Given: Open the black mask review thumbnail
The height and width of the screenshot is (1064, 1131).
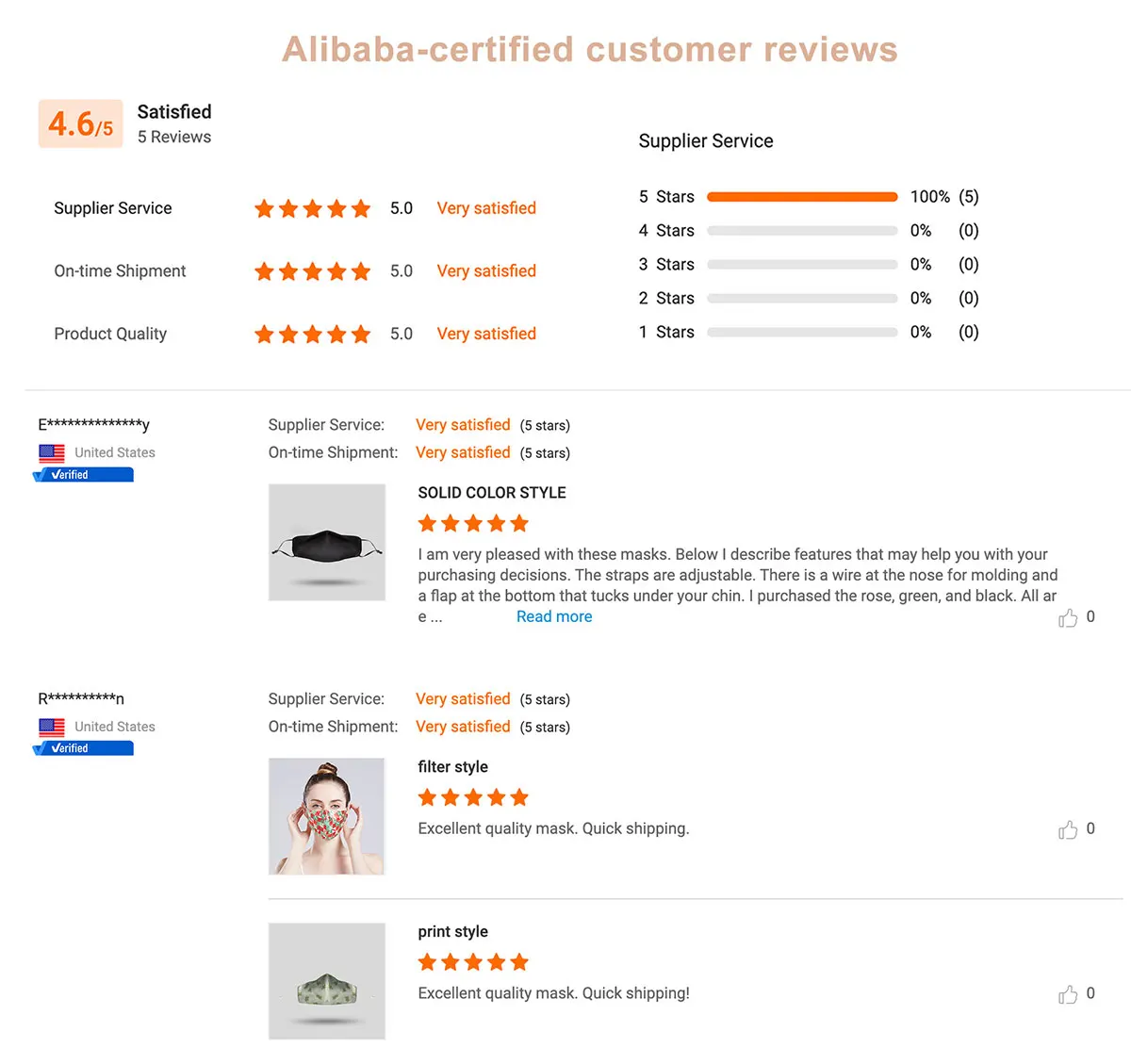Looking at the screenshot, I should [327, 542].
